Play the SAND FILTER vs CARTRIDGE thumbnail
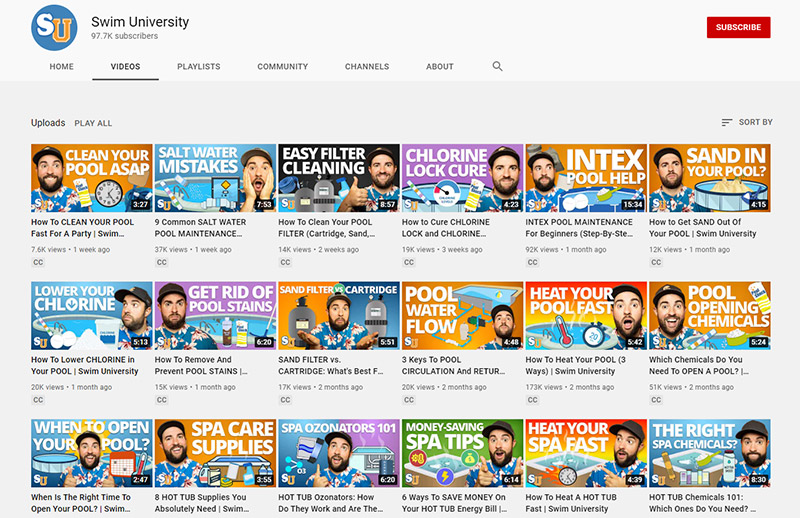The height and width of the screenshot is (518, 800). tap(339, 316)
